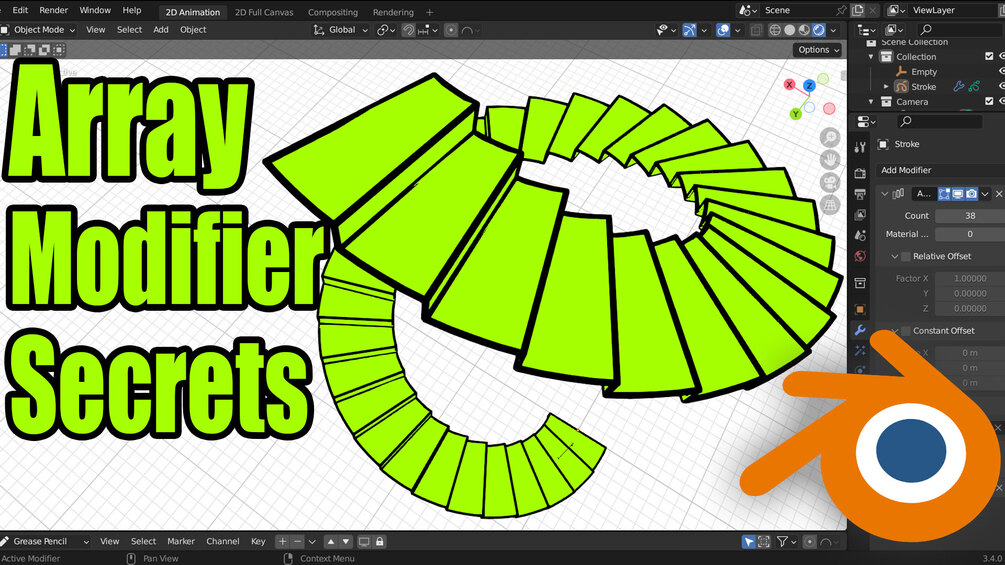This screenshot has width=1005, height=565.
Task: Open the viewport Add menu
Action: coord(161,29)
